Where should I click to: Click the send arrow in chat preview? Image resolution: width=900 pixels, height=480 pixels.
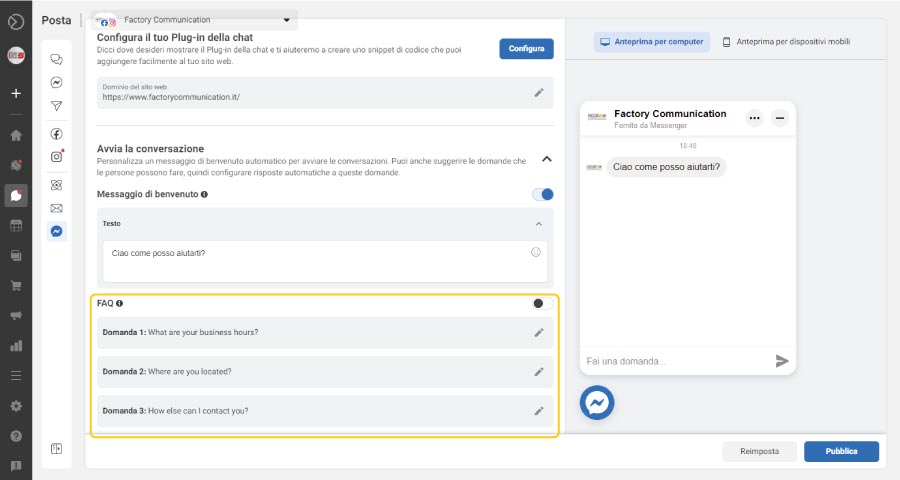pyautogui.click(x=781, y=361)
